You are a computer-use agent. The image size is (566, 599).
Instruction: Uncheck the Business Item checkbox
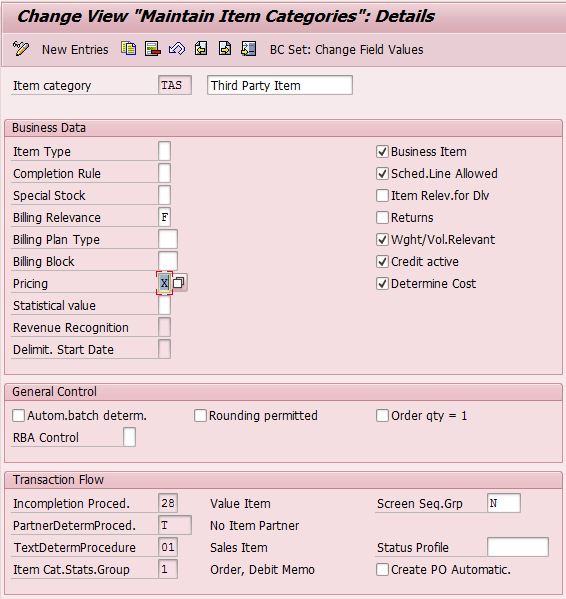[382, 152]
